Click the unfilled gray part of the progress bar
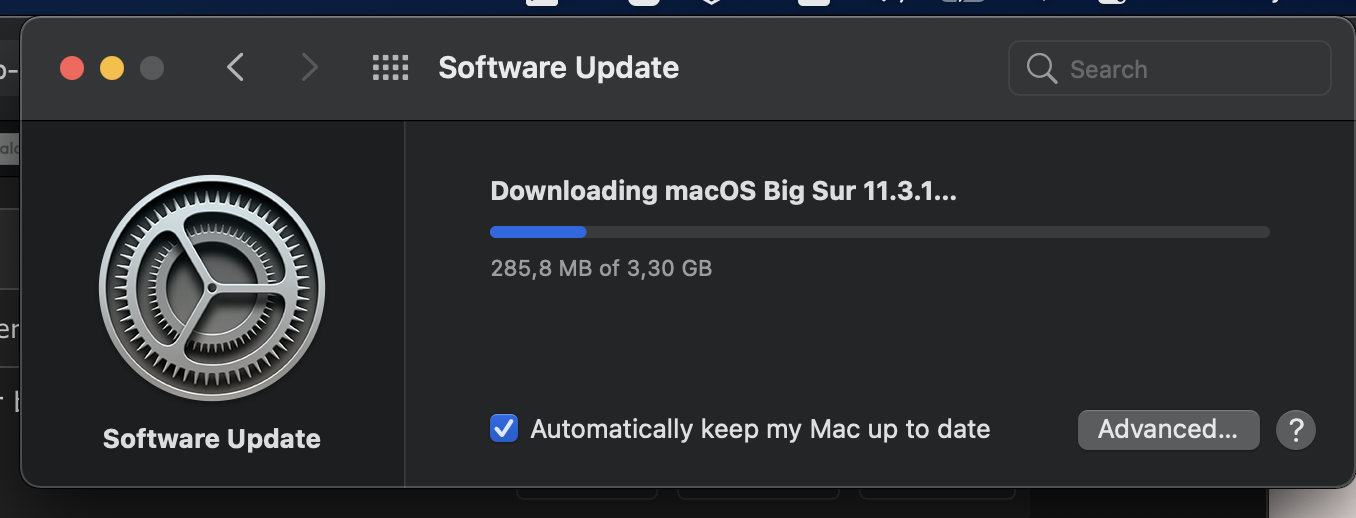This screenshot has width=1356, height=518. point(920,232)
